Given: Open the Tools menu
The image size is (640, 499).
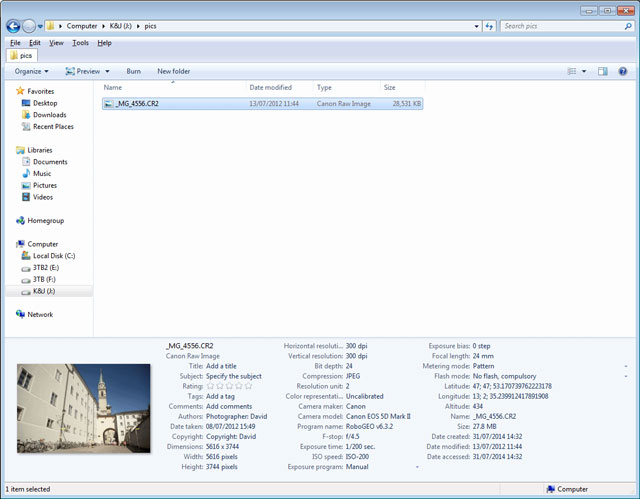Looking at the screenshot, I should 80,43.
